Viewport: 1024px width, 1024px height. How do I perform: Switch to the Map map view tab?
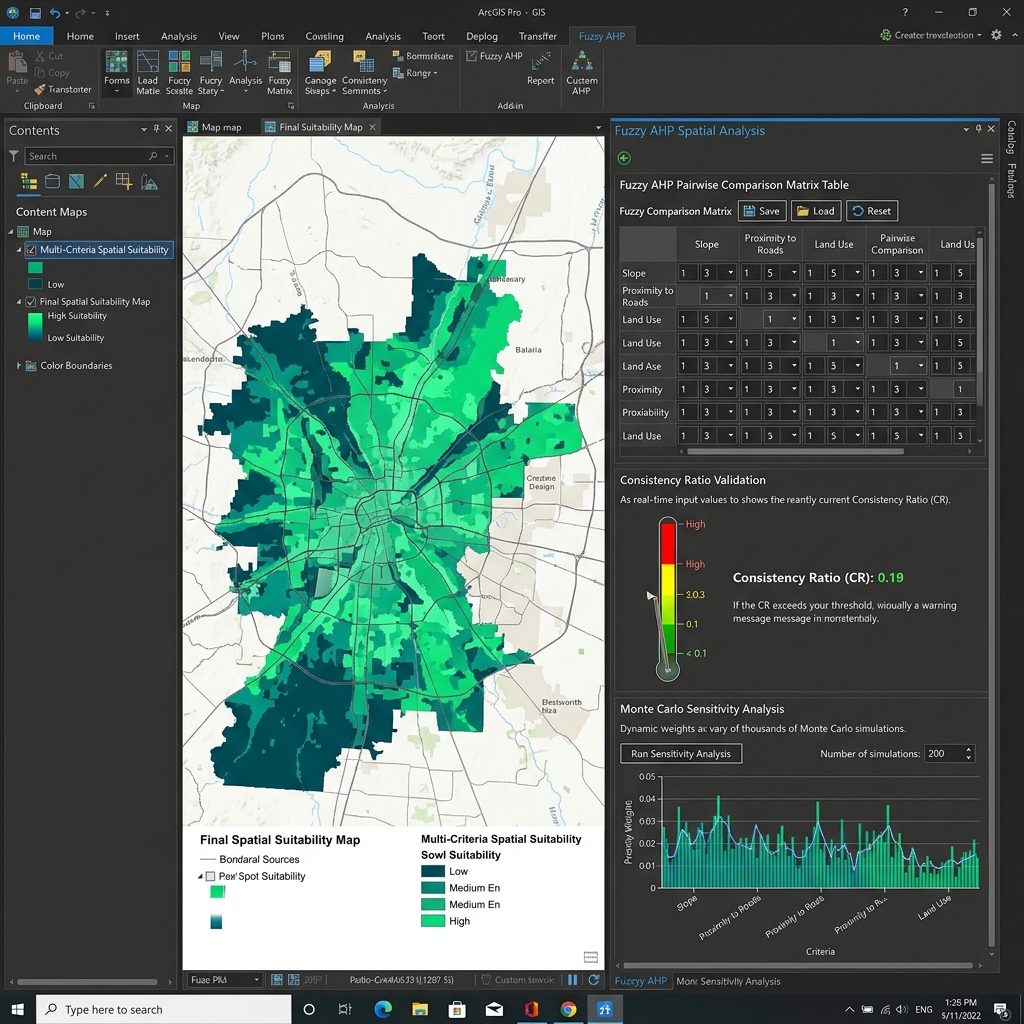click(x=215, y=127)
